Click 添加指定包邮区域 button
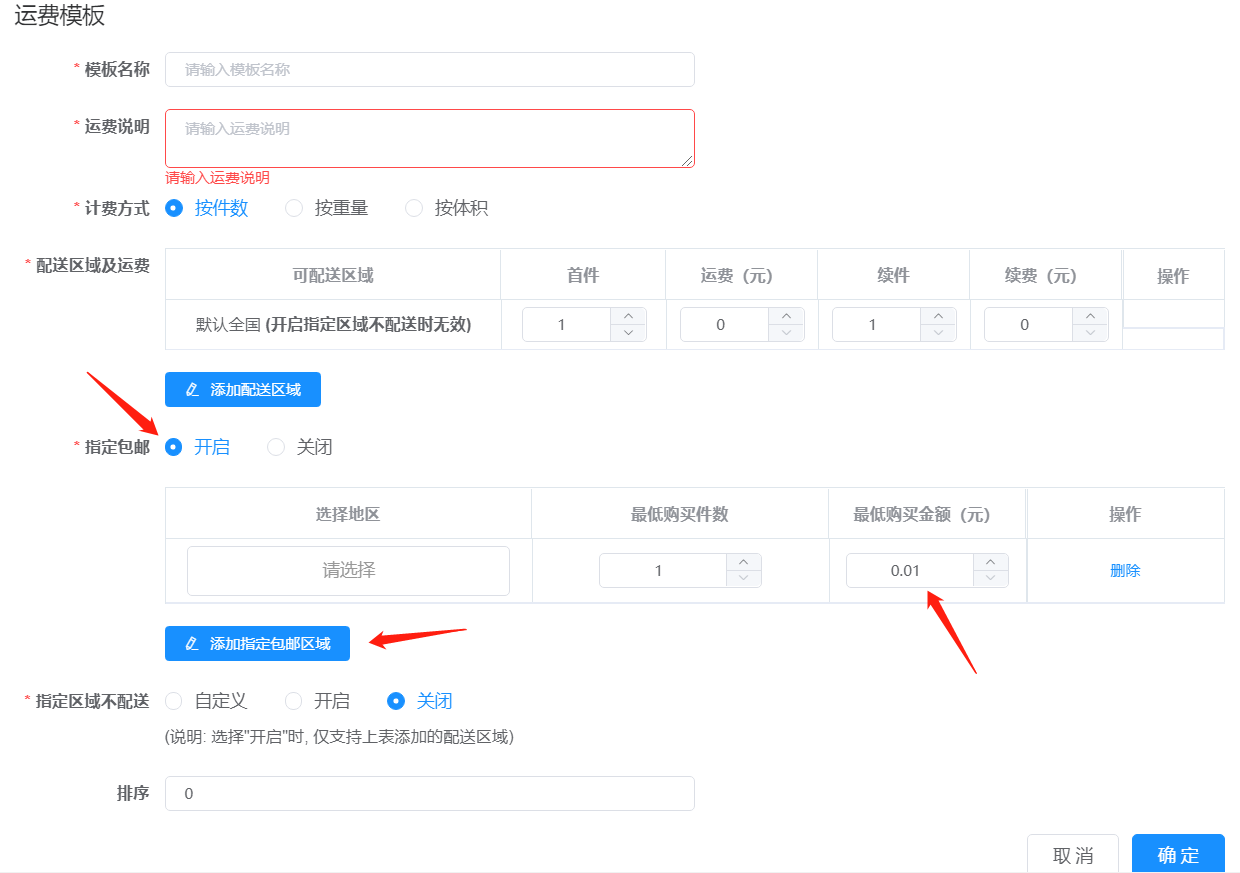Screen dimensions: 1240x873 coord(257,644)
